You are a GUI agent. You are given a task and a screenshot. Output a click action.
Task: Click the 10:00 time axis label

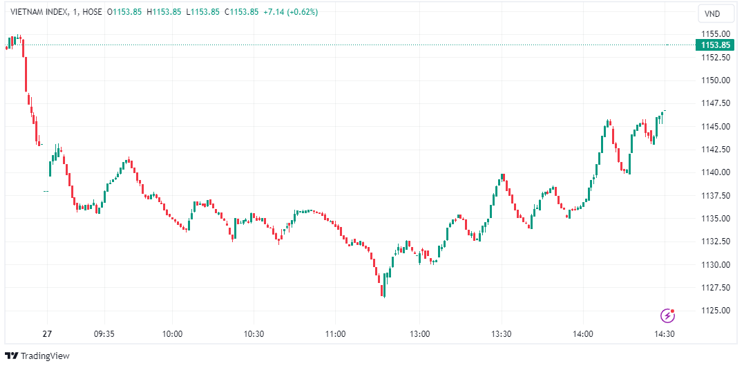(172, 334)
